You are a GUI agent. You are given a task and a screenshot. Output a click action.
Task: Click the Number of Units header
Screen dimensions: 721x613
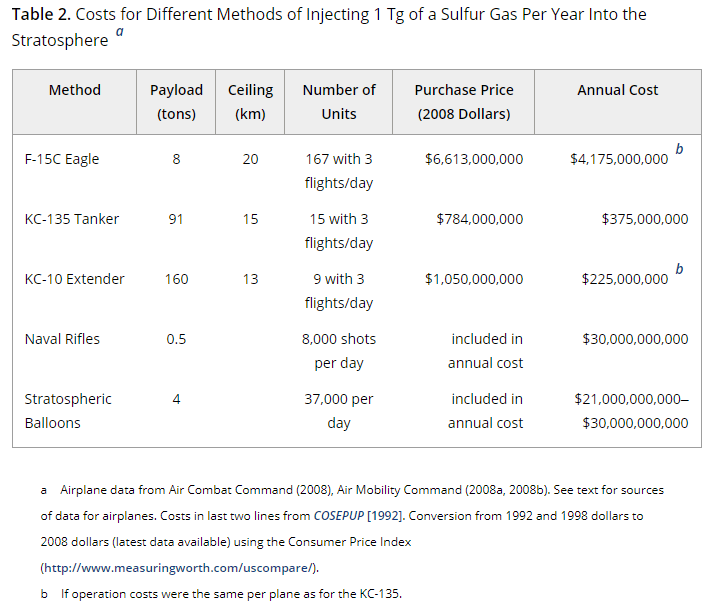339,101
